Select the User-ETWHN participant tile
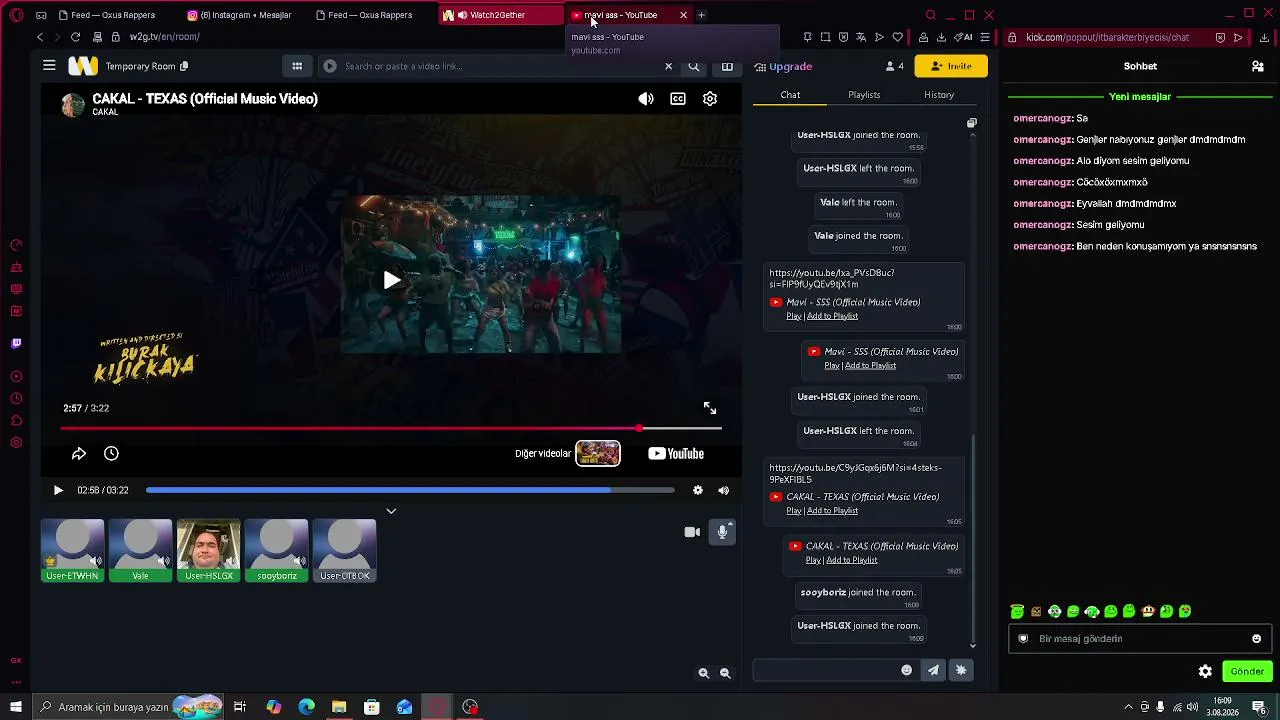This screenshot has width=1280, height=720. (x=72, y=550)
